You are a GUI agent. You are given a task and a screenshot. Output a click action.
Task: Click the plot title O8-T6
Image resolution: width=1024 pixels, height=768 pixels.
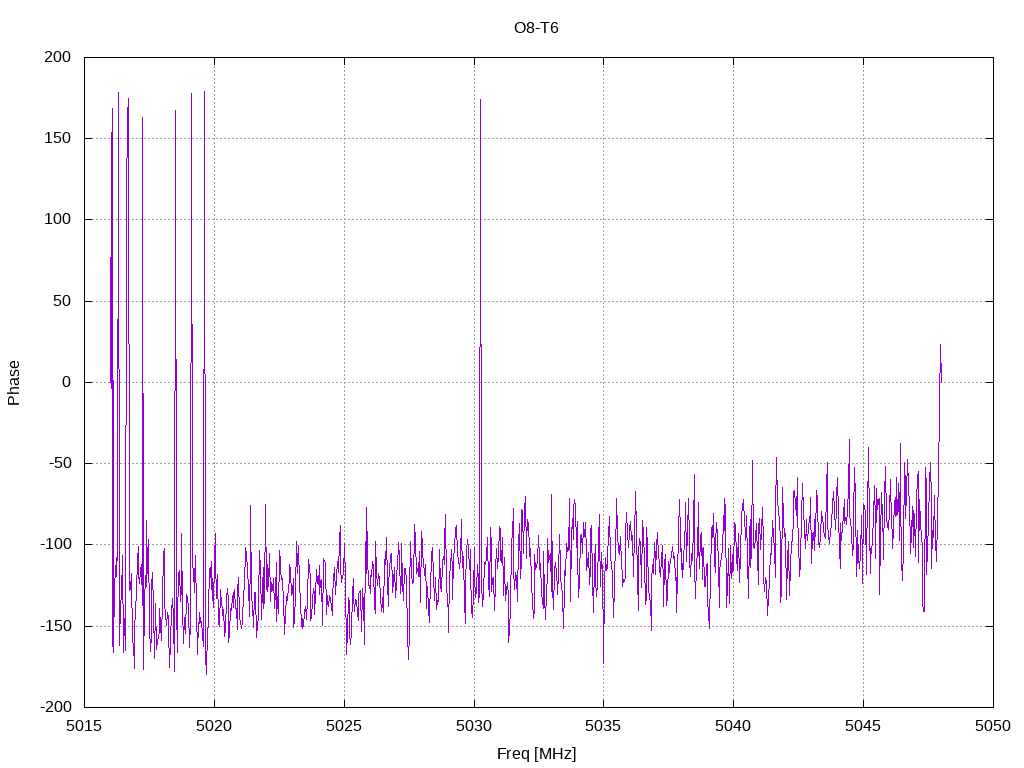536,28
